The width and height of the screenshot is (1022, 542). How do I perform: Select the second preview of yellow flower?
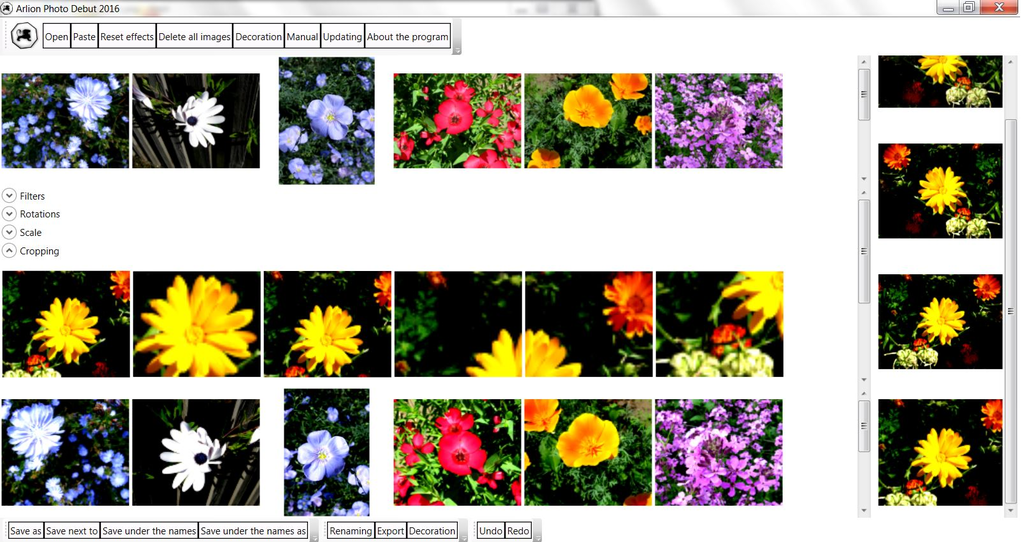(x=940, y=191)
